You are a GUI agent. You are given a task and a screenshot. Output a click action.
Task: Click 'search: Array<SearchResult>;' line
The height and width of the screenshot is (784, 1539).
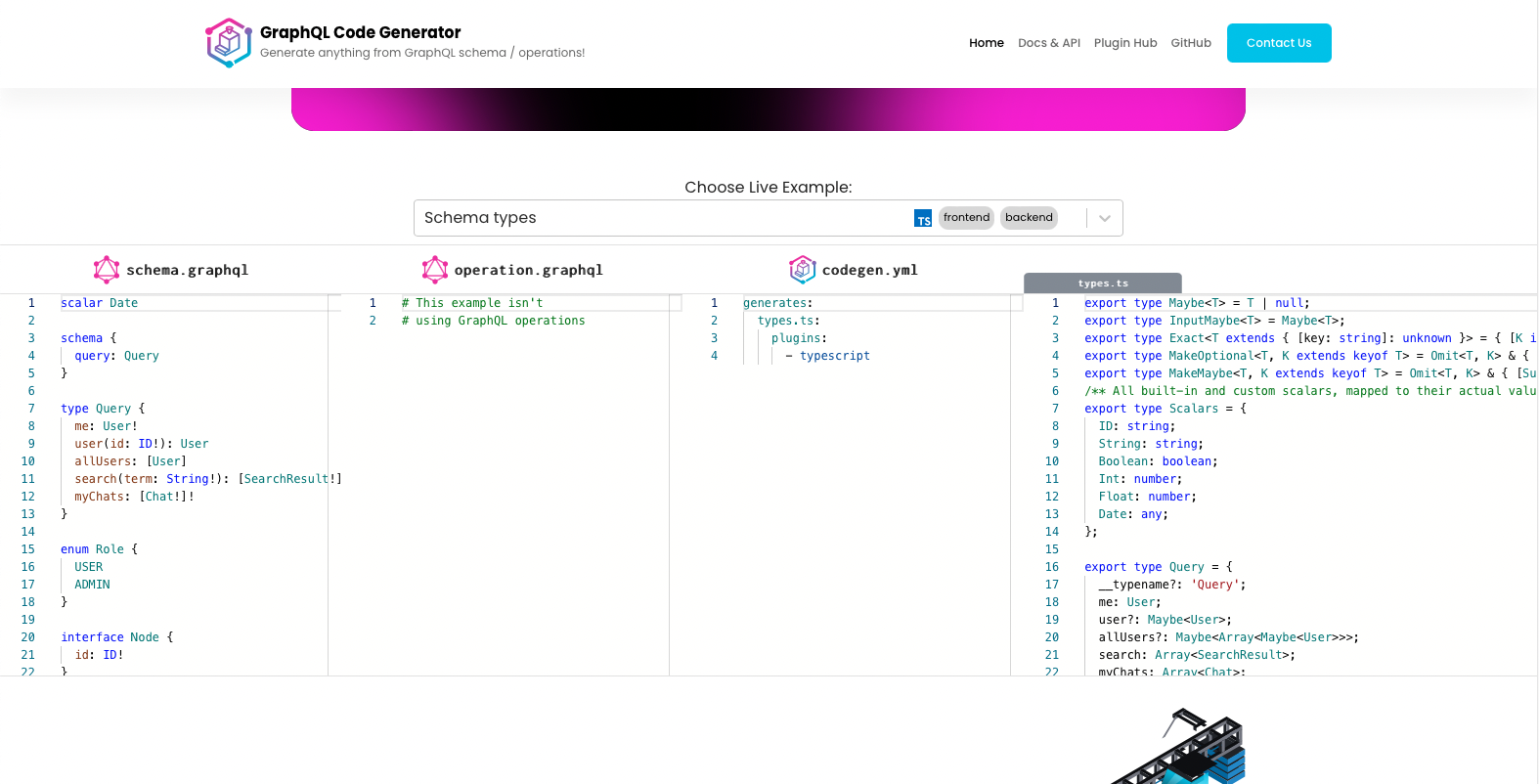click(x=1197, y=655)
